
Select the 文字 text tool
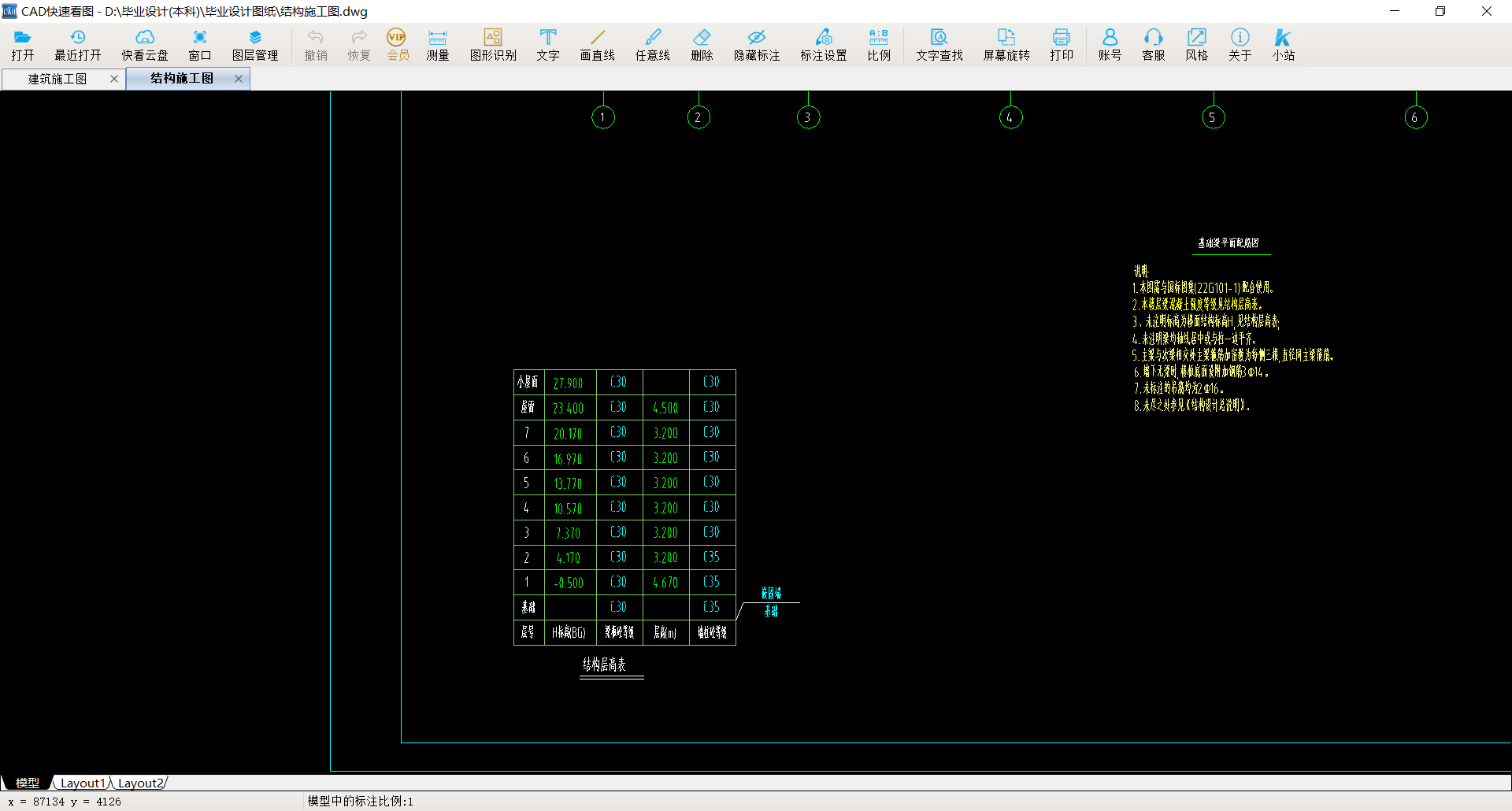pos(548,44)
